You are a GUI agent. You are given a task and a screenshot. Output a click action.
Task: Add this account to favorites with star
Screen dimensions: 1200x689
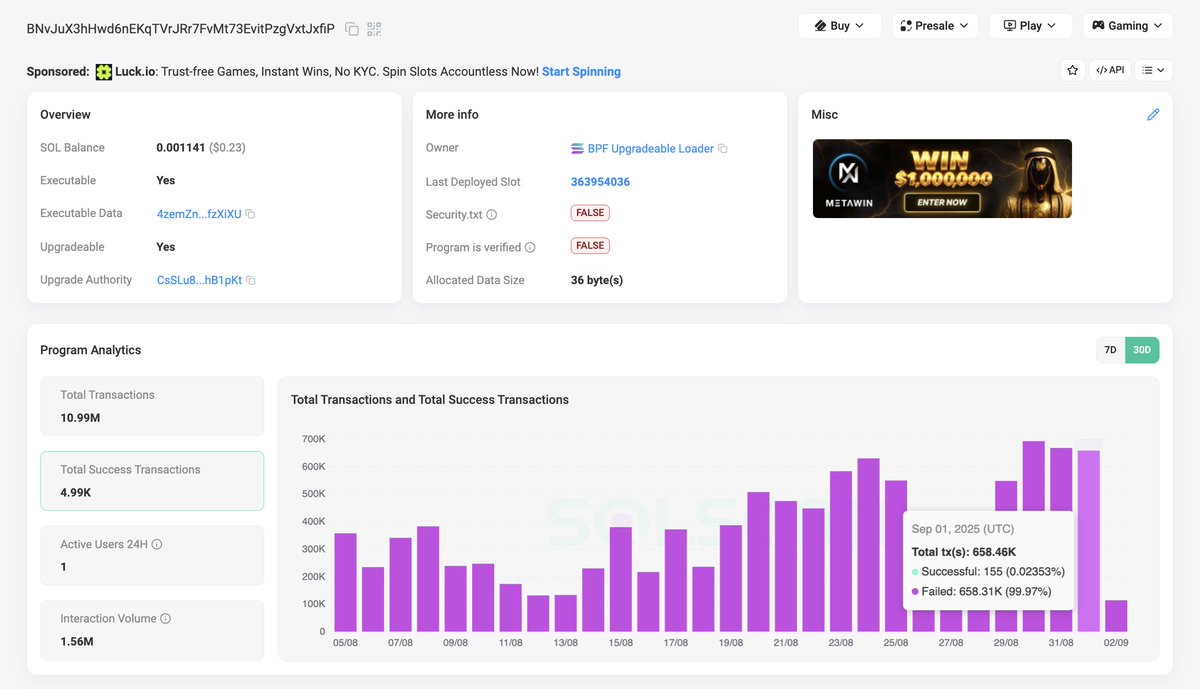tap(1072, 70)
